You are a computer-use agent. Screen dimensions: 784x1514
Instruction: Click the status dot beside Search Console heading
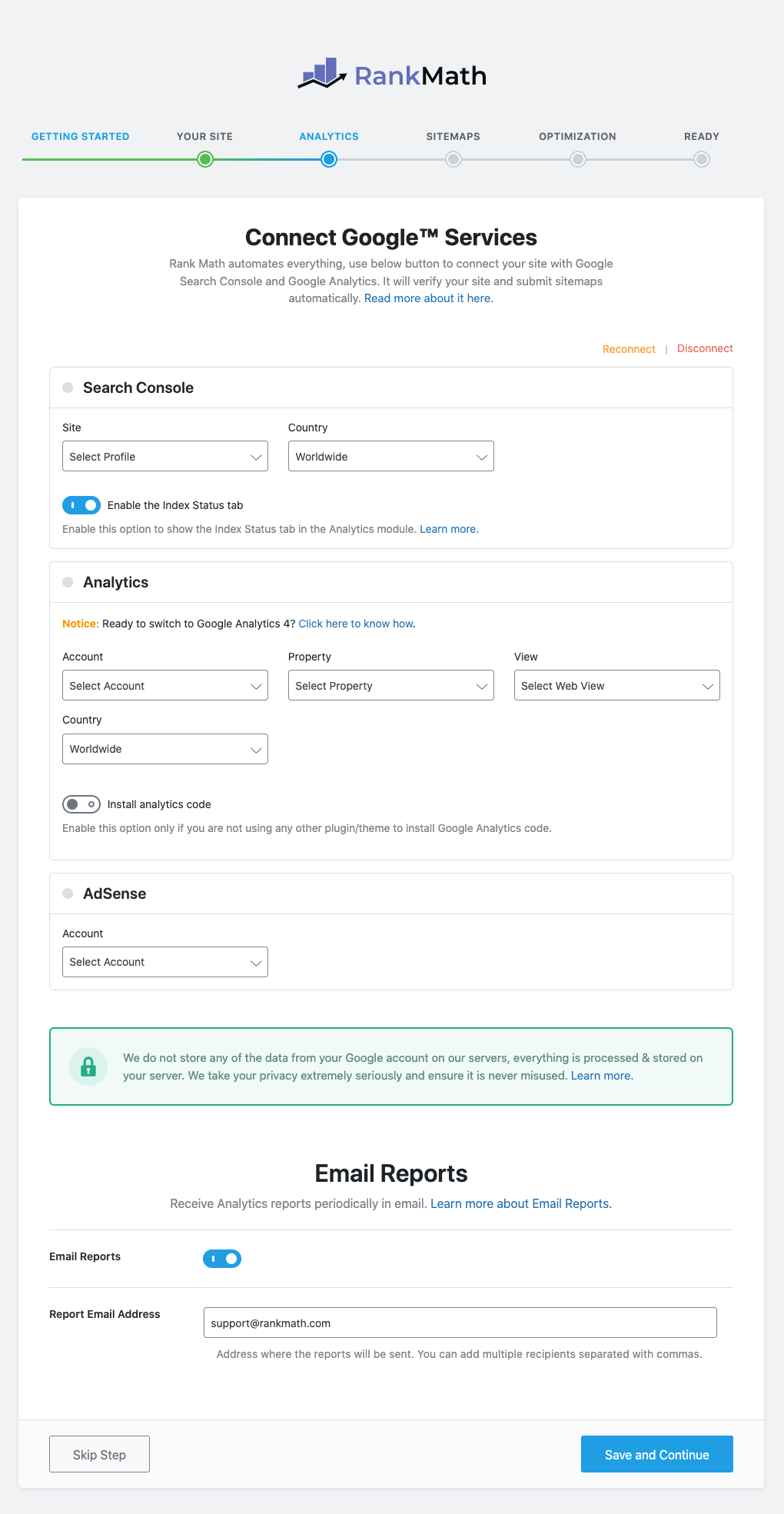[68, 388]
